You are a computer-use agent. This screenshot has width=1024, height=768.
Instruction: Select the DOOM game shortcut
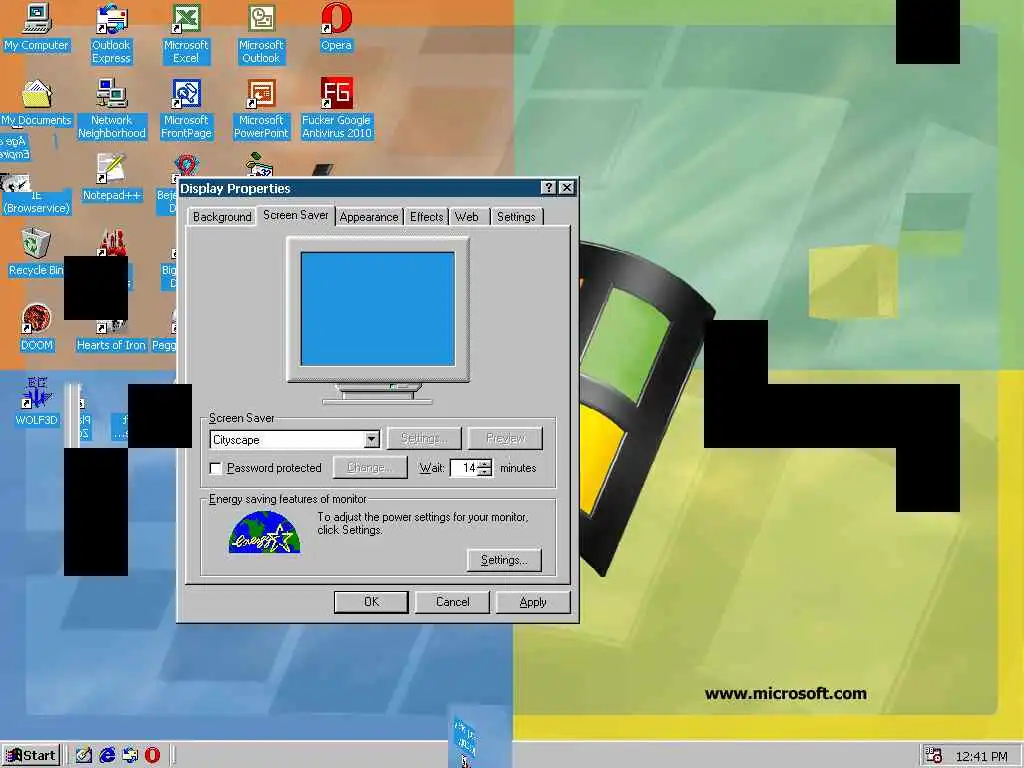tap(37, 328)
